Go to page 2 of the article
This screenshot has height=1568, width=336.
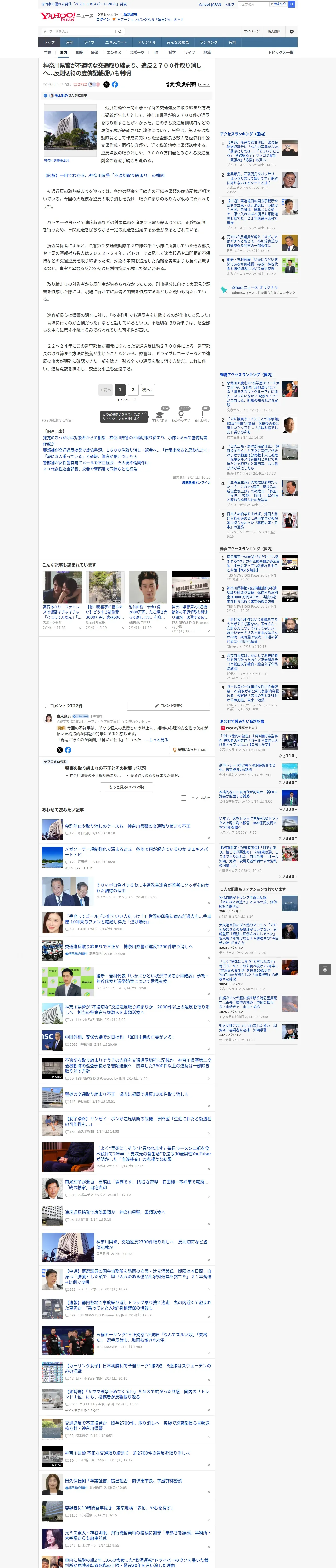[133, 390]
